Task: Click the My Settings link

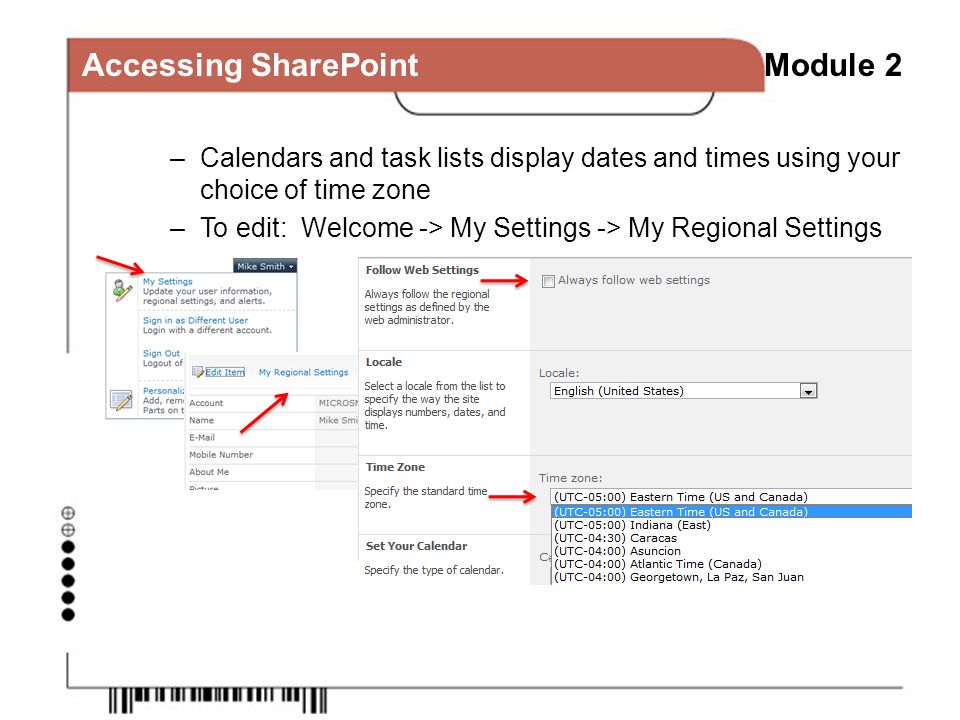Action: pyautogui.click(x=168, y=281)
